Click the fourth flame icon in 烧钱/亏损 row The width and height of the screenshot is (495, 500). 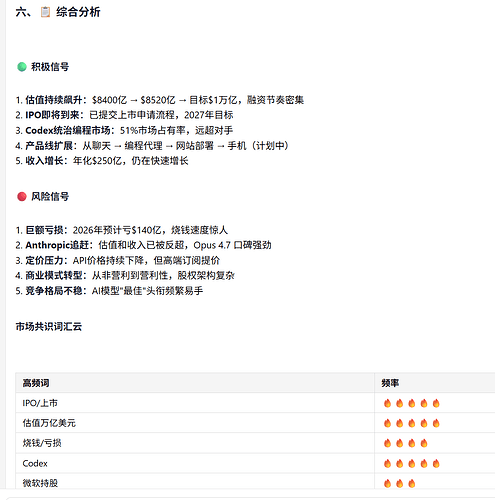tap(424, 443)
